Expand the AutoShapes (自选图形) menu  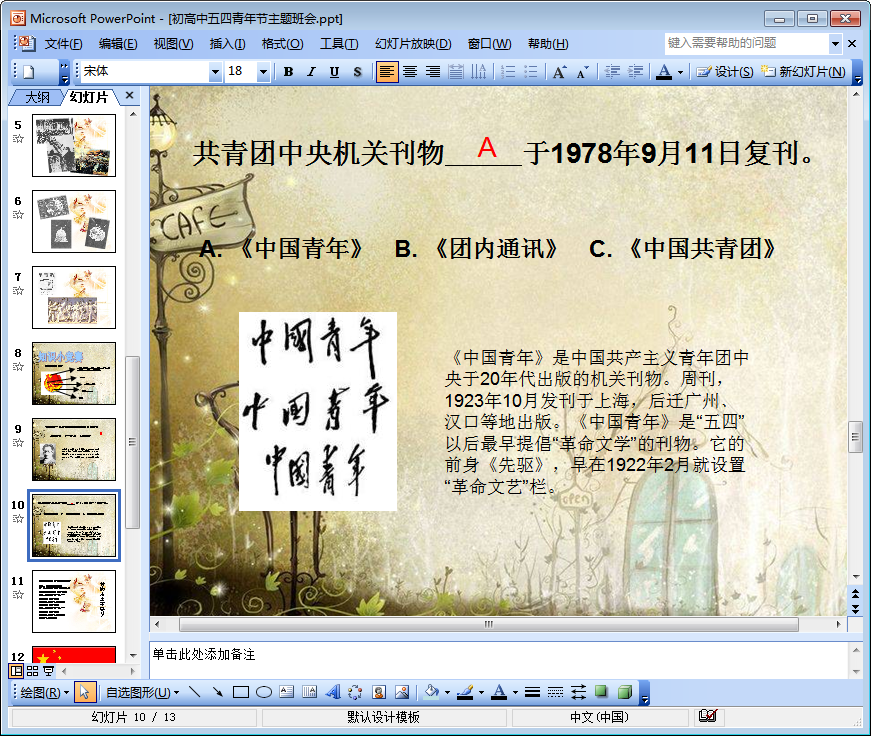[x=143, y=693]
